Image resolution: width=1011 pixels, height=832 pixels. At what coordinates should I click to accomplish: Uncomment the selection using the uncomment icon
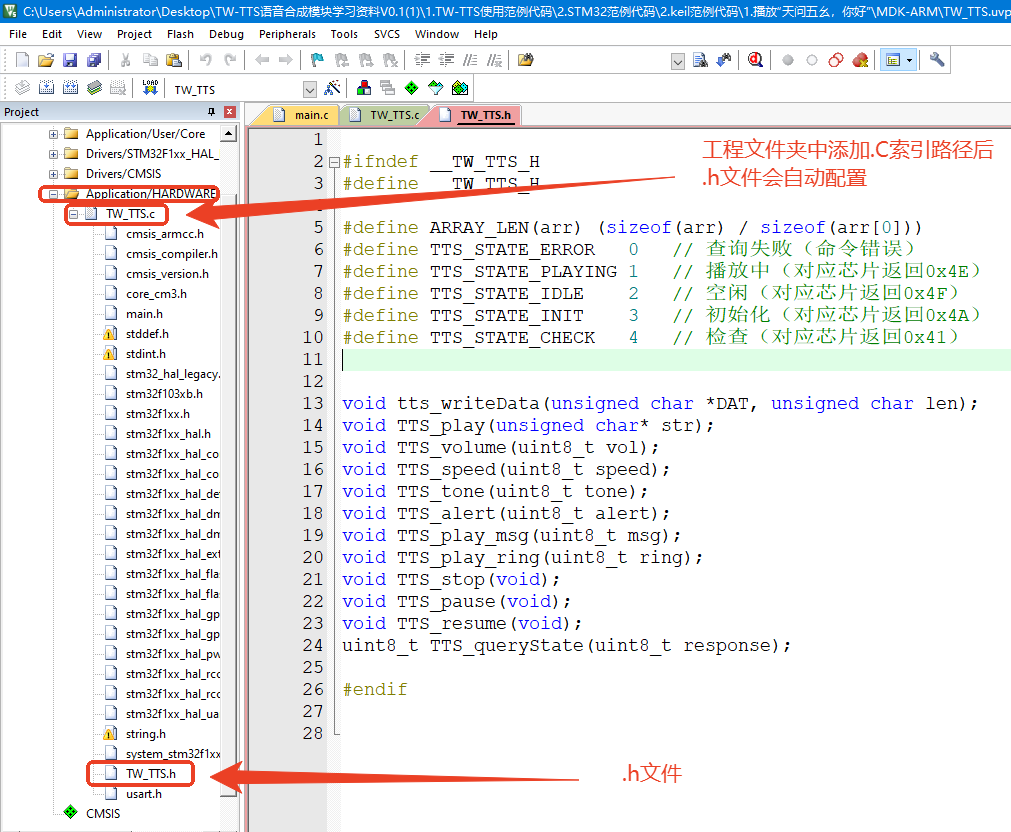(495, 60)
